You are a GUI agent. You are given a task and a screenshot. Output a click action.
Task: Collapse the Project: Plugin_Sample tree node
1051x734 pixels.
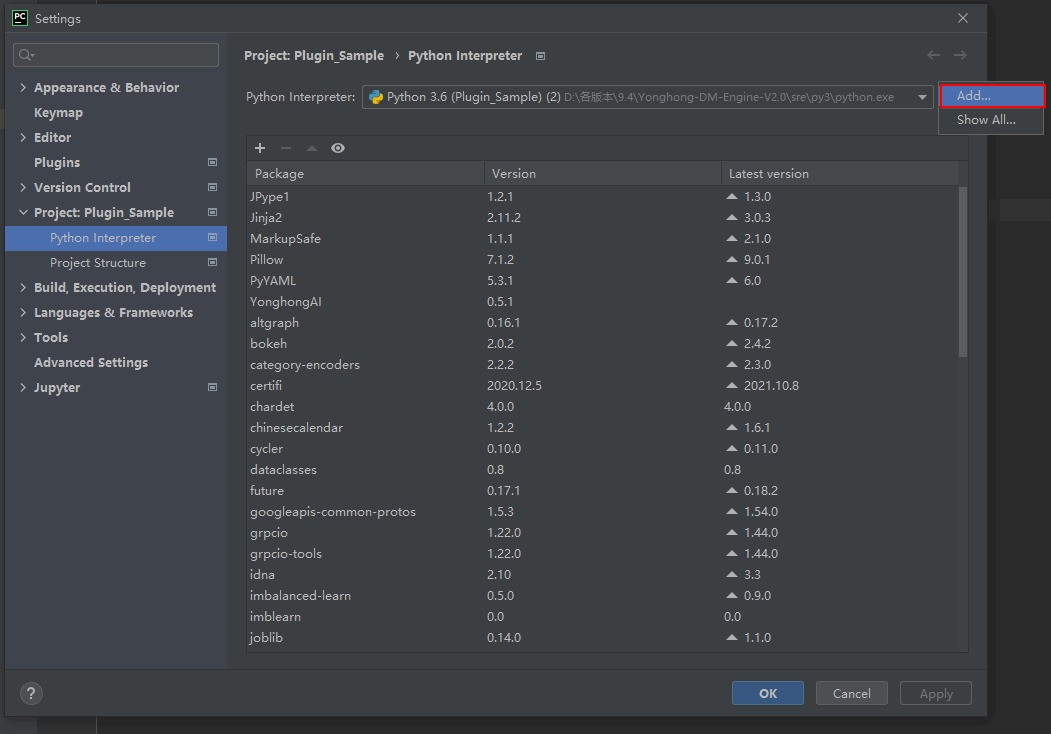[x=23, y=213]
